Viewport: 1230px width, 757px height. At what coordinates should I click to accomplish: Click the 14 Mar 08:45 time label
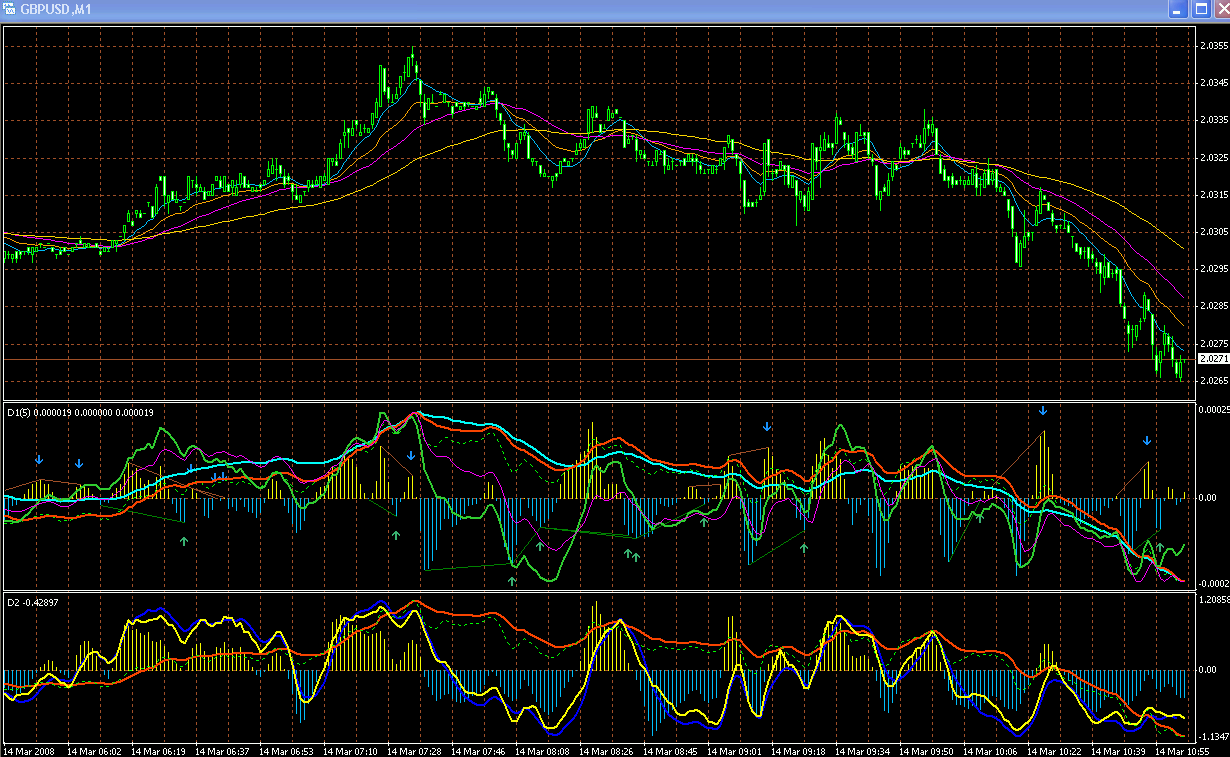(x=670, y=750)
